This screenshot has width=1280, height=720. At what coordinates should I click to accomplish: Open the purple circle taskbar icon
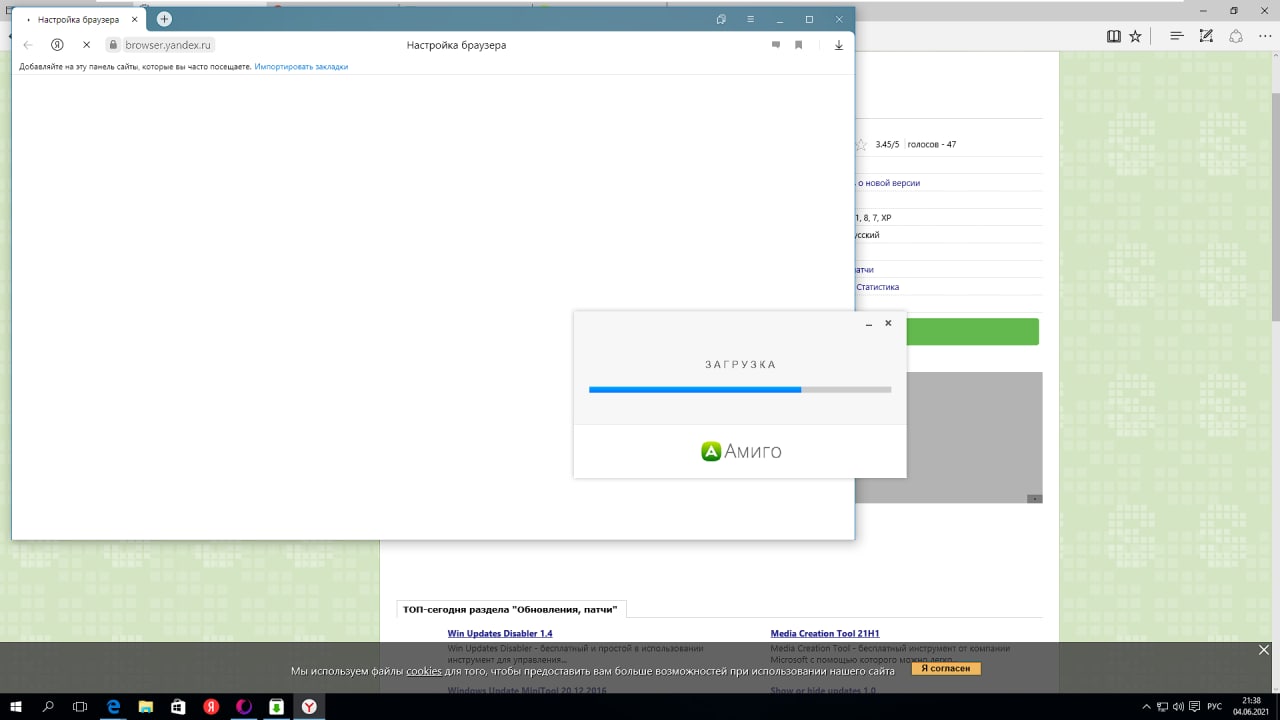tap(244, 706)
